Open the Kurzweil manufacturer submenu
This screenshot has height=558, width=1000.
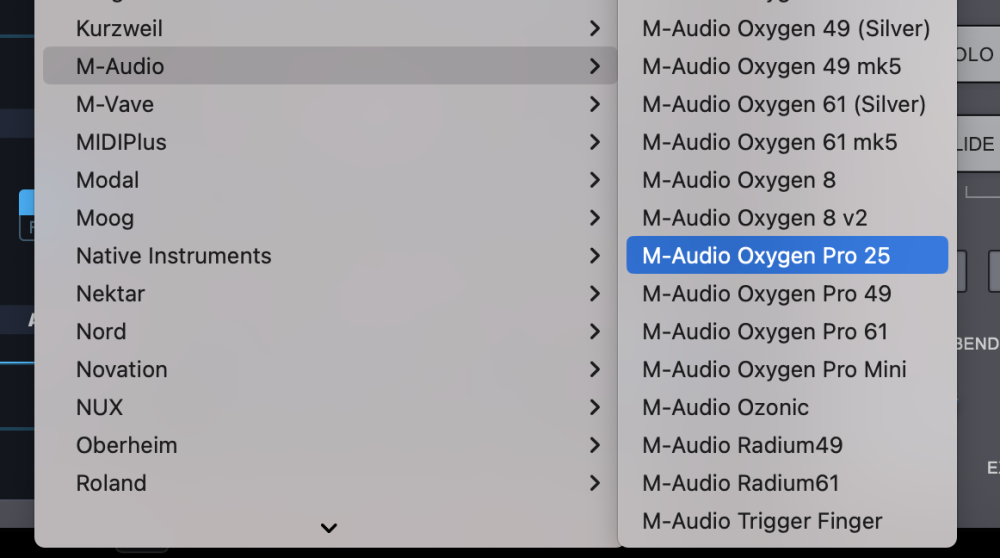point(119,28)
